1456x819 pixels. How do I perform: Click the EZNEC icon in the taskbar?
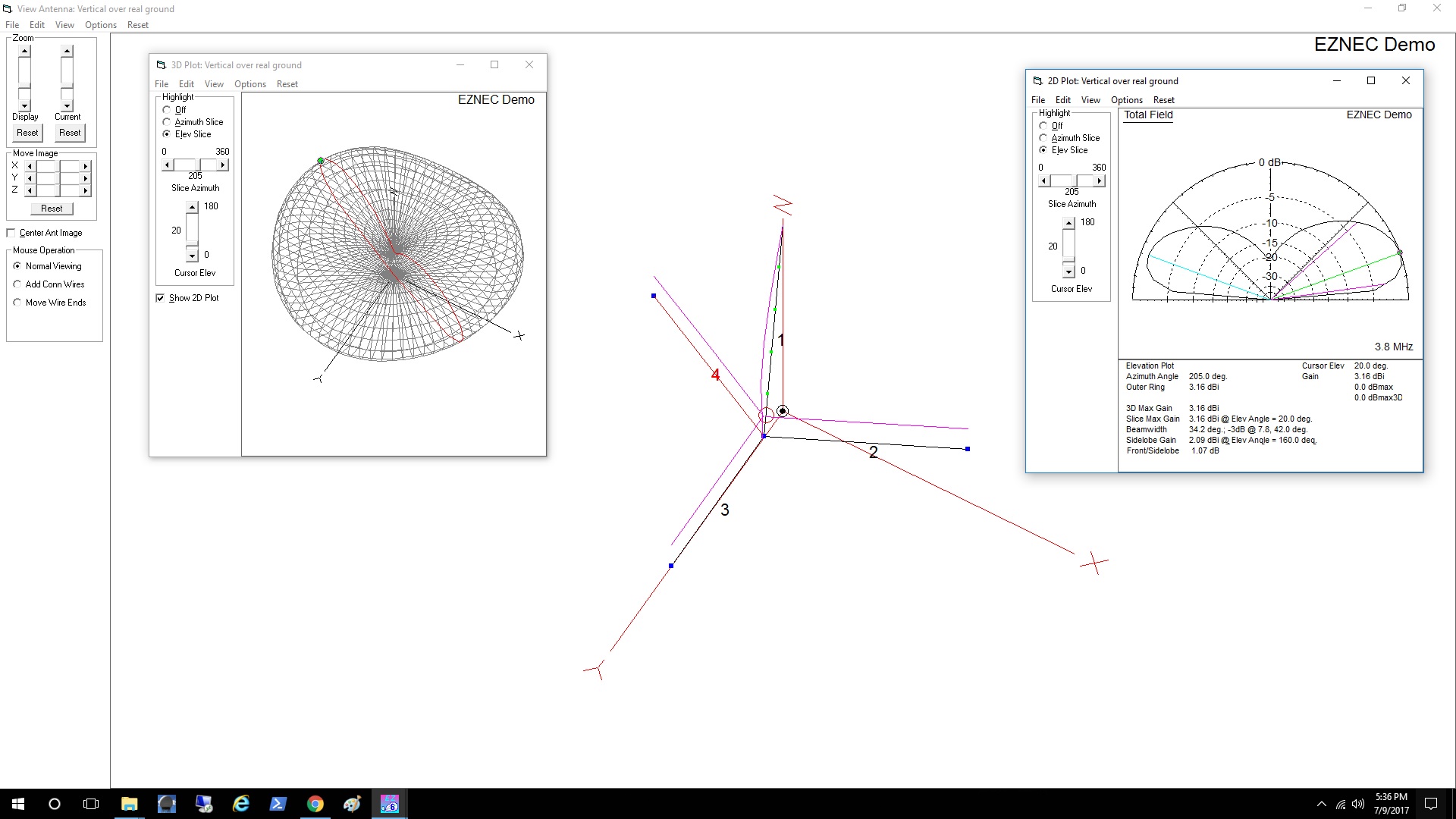point(389,804)
